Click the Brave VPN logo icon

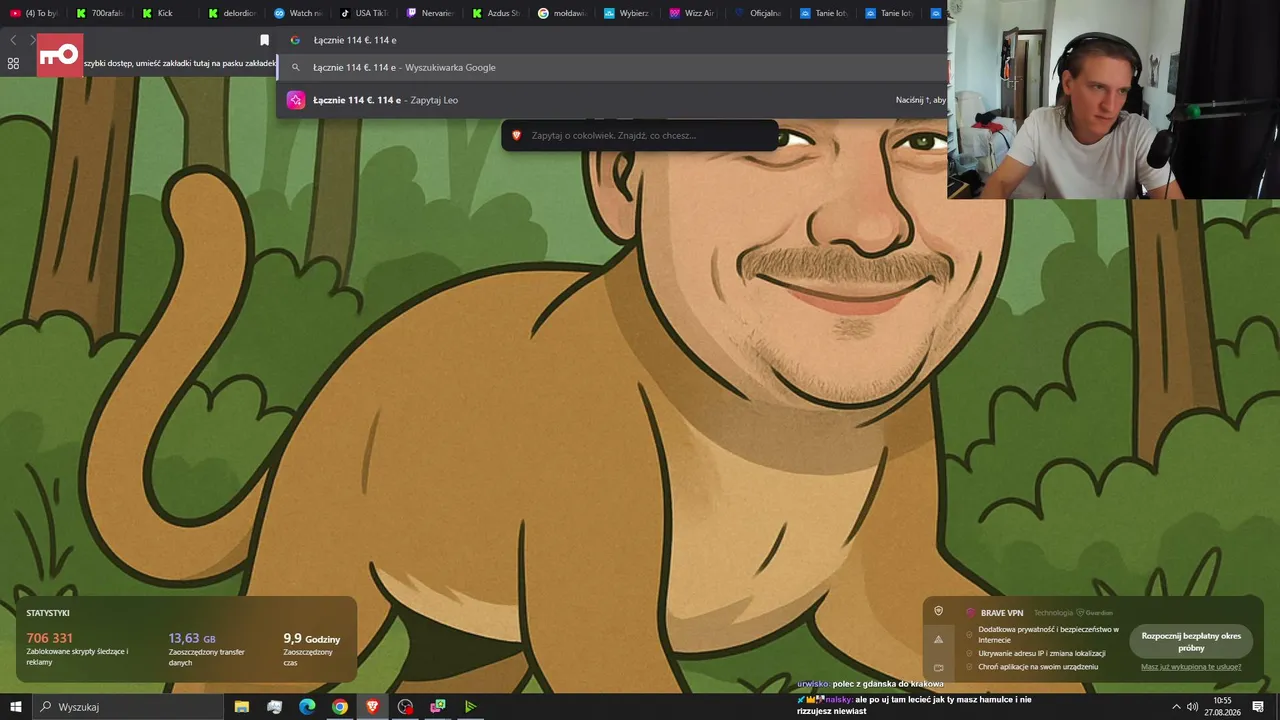pos(970,613)
